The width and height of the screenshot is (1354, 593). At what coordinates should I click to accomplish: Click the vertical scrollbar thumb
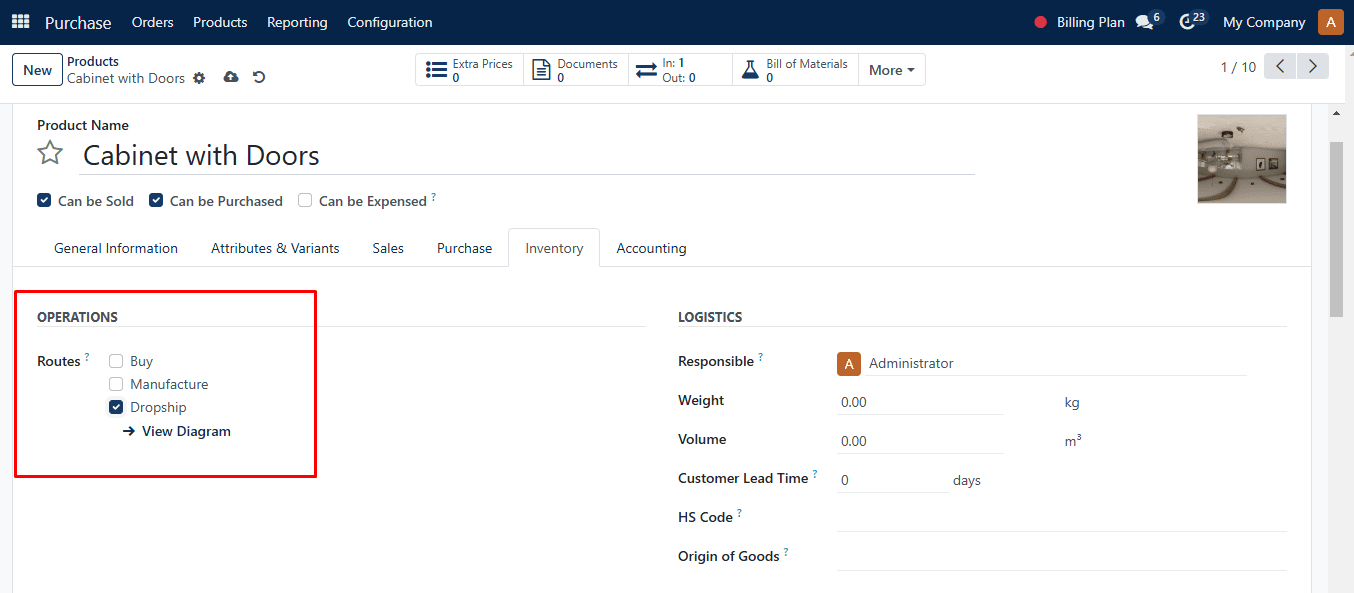1336,228
